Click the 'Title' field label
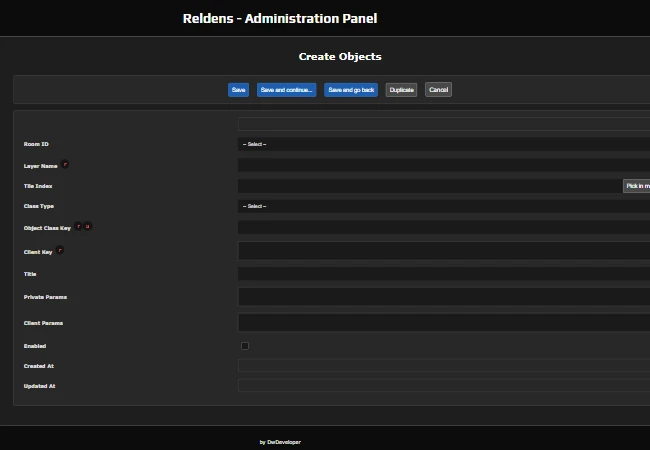Viewport: 650px width, 450px height. 30,274
